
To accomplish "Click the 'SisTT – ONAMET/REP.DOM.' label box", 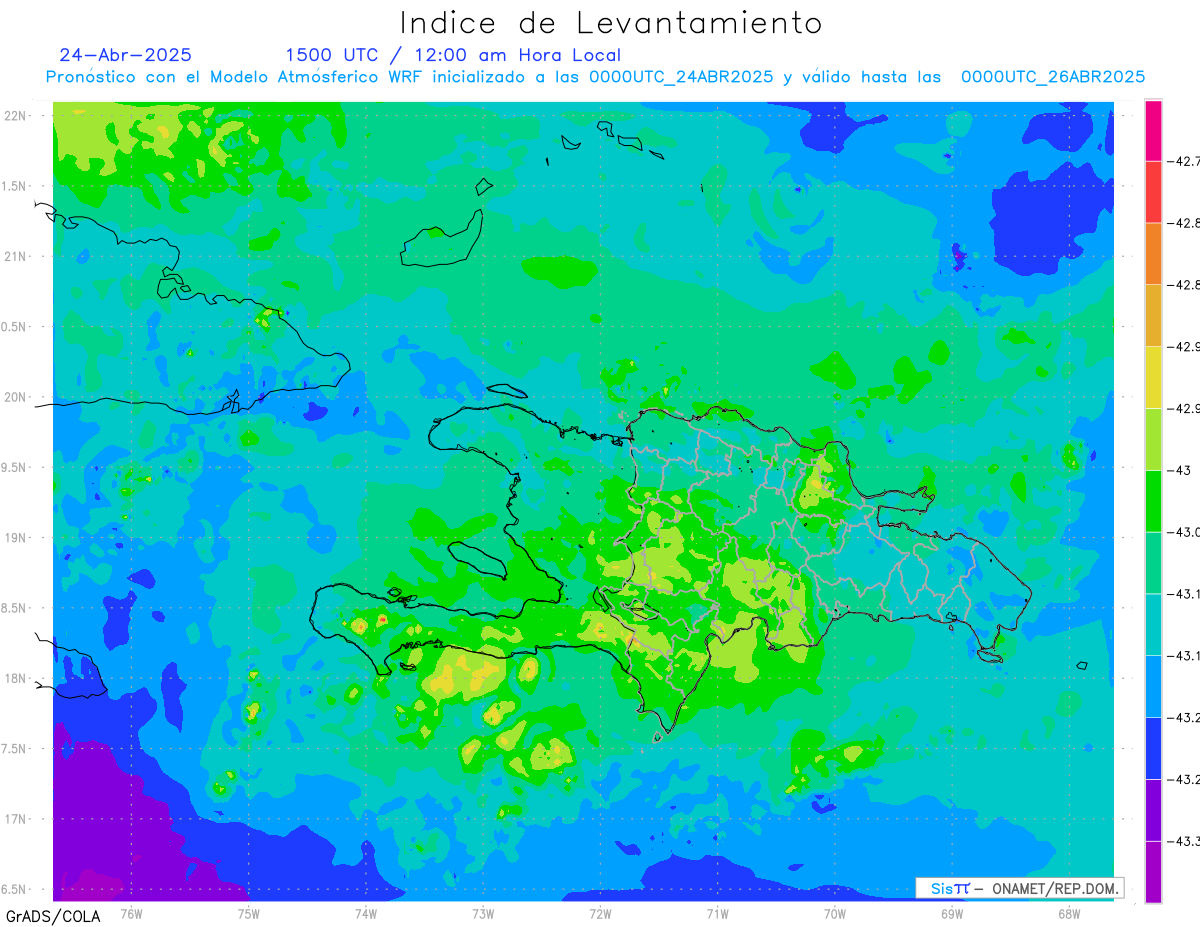I will pyautogui.click(x=1020, y=888).
